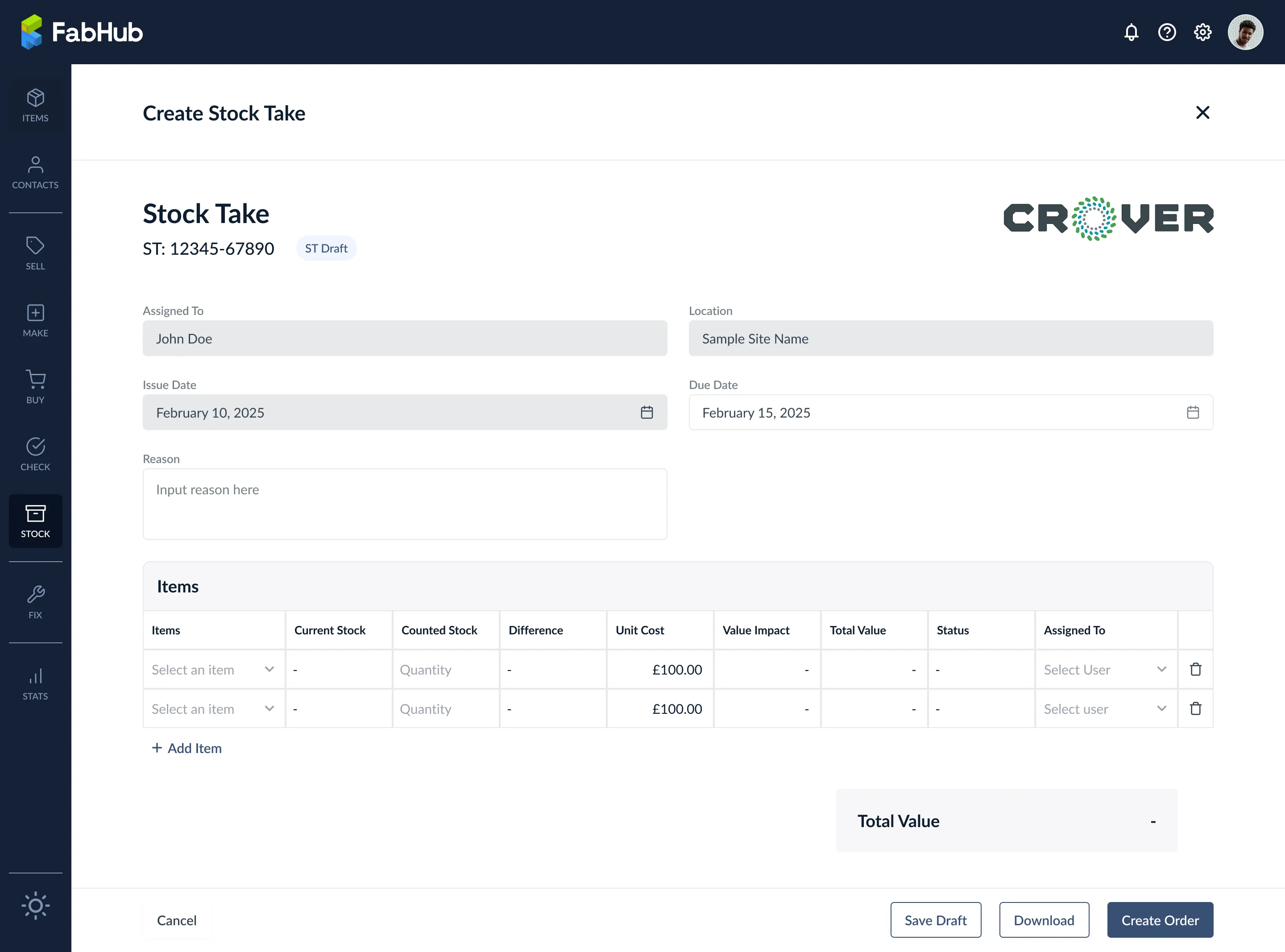
Task: Expand first row Select an item dropdown
Action: pos(214,670)
